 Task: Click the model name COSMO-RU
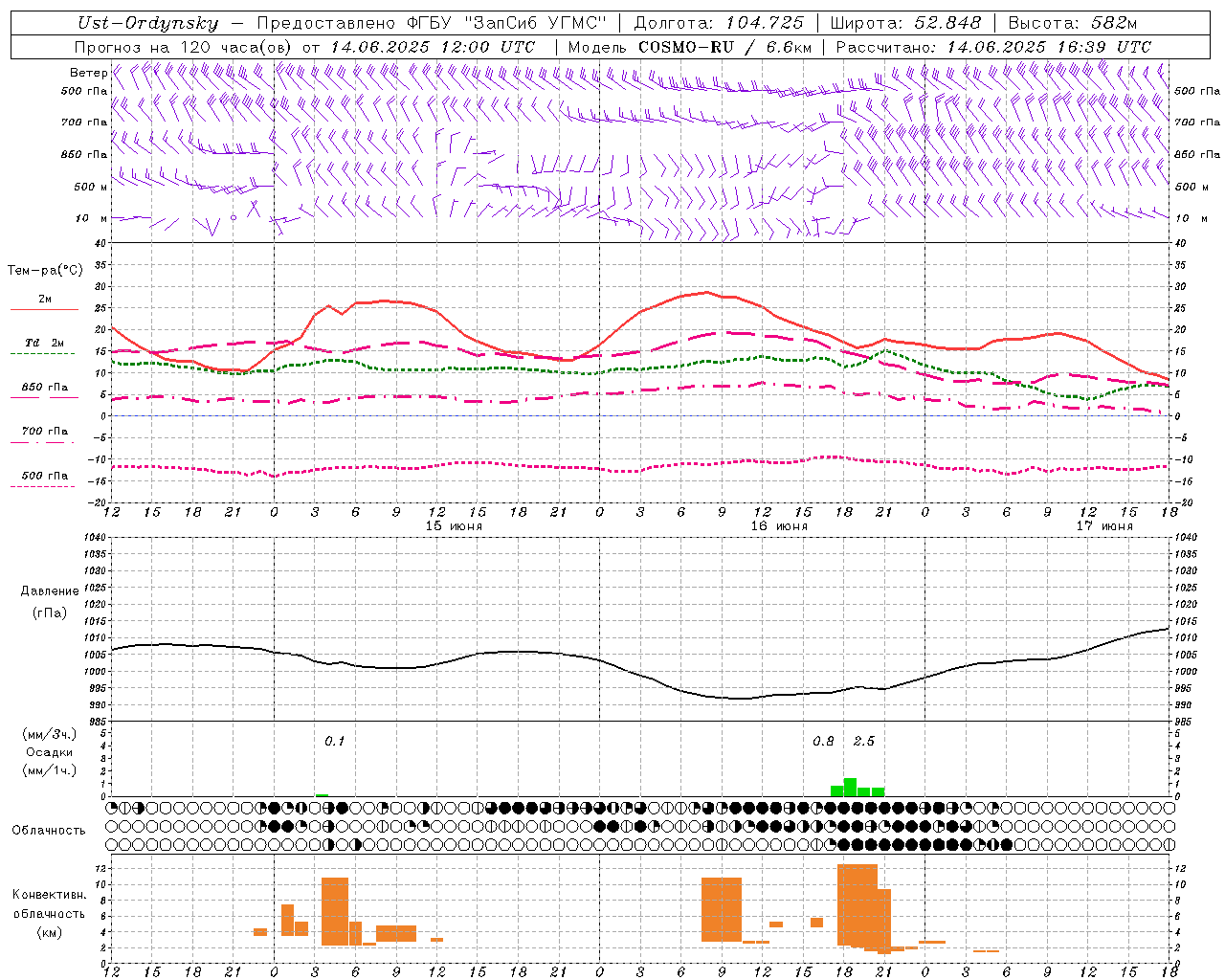[686, 47]
